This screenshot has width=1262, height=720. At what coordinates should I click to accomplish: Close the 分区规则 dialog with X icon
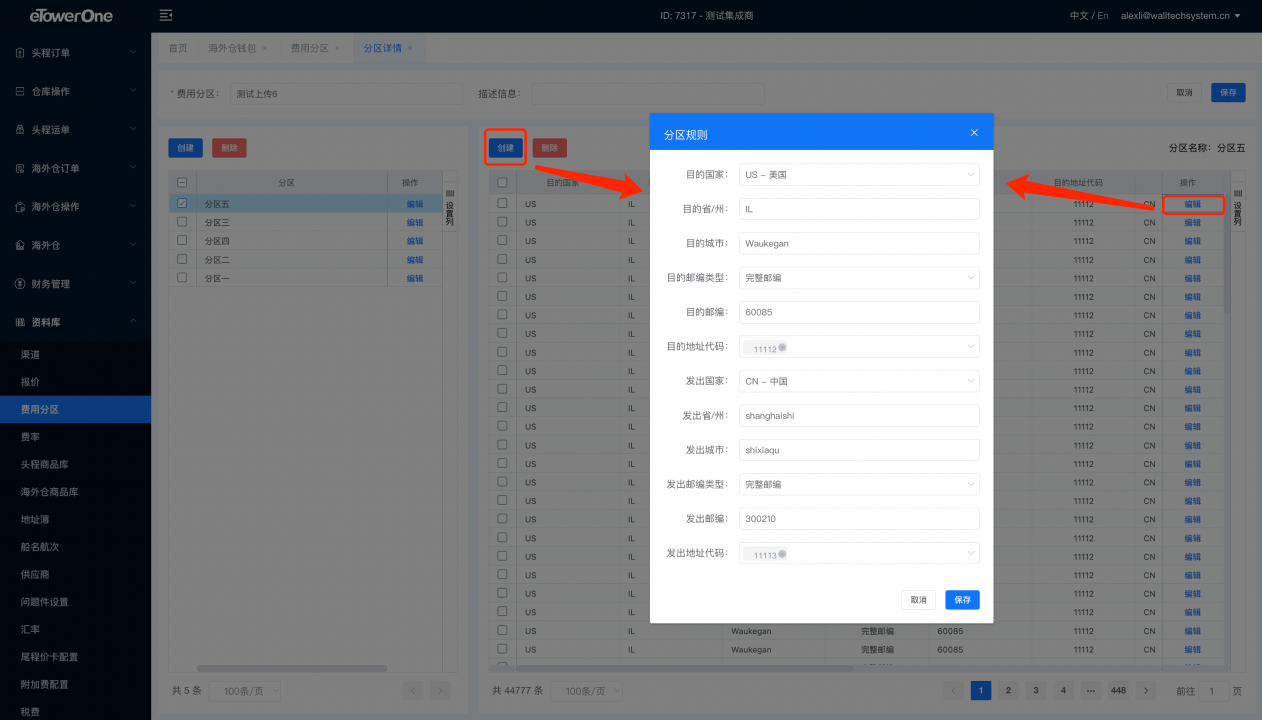point(974,133)
